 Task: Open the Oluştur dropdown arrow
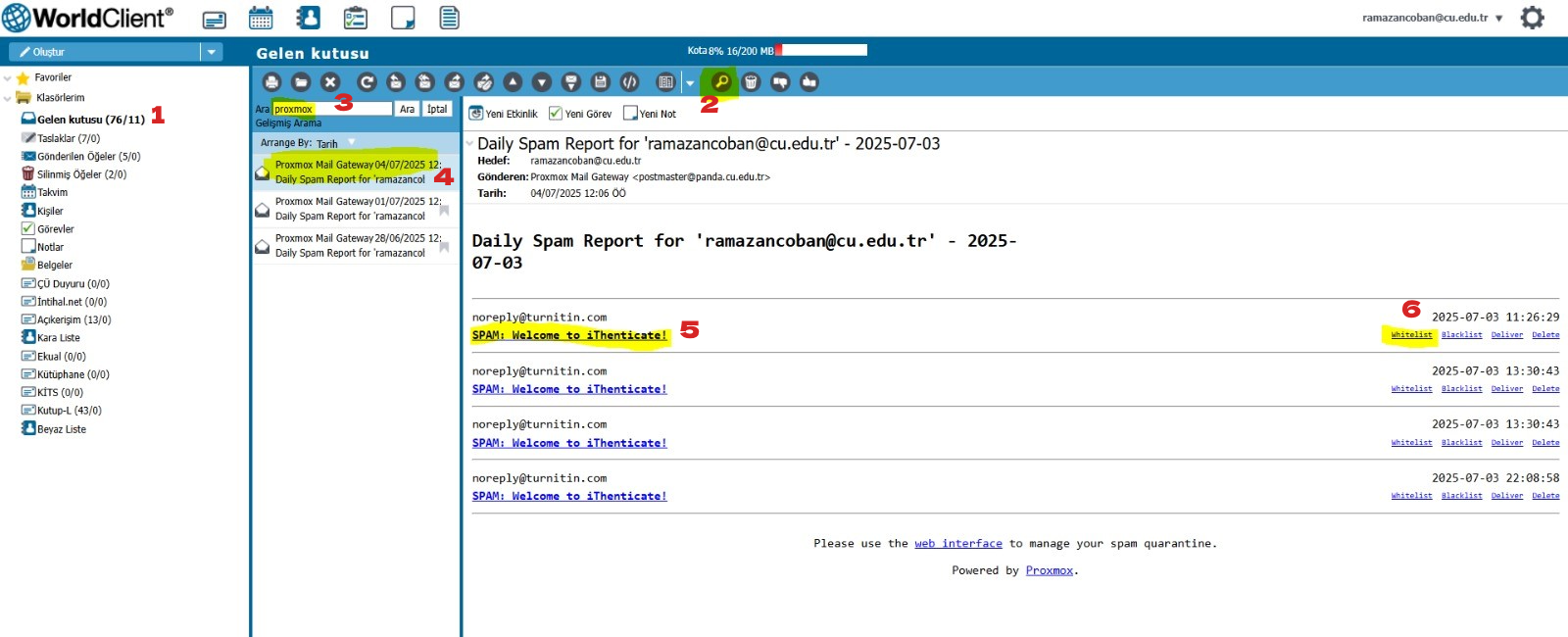point(212,52)
